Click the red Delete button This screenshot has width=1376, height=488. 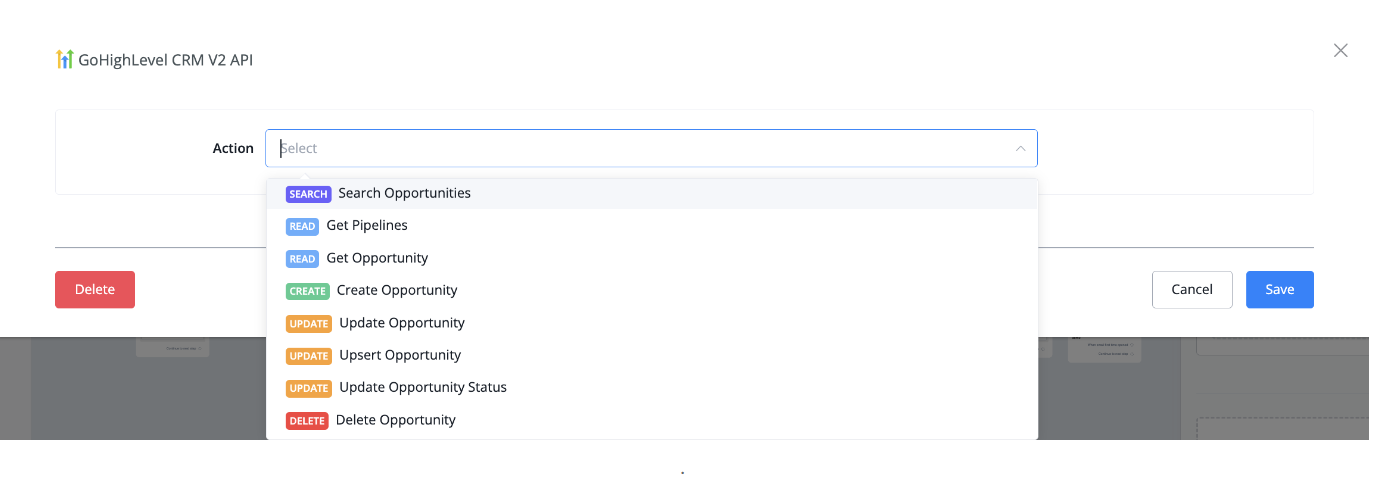95,289
